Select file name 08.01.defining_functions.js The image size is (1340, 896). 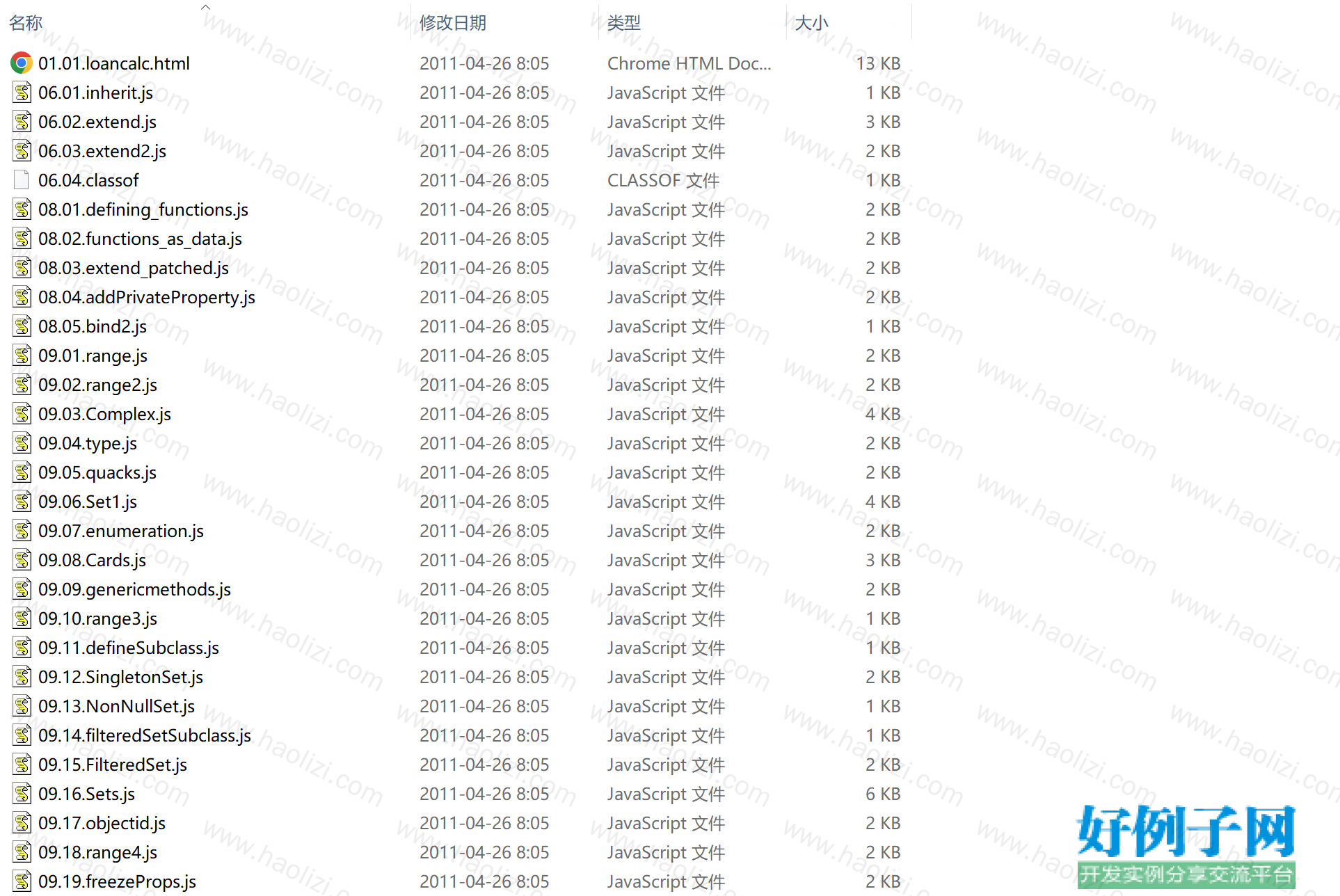(x=143, y=209)
